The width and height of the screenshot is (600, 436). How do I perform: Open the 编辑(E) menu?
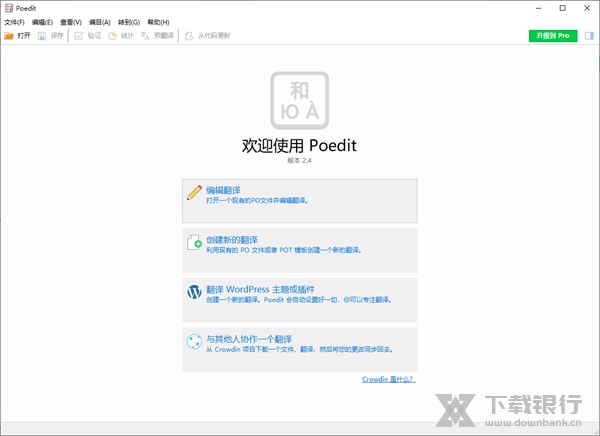coord(43,21)
